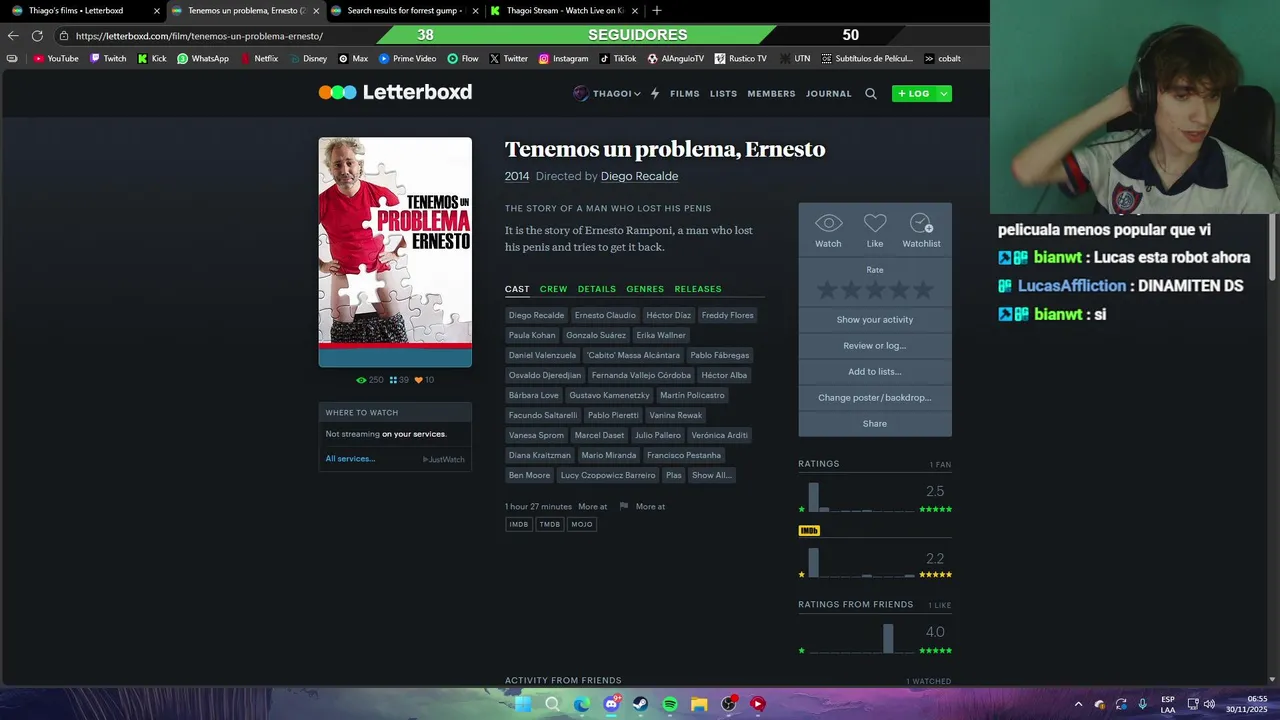
Task: Open All services... link
Action: [x=350, y=459]
